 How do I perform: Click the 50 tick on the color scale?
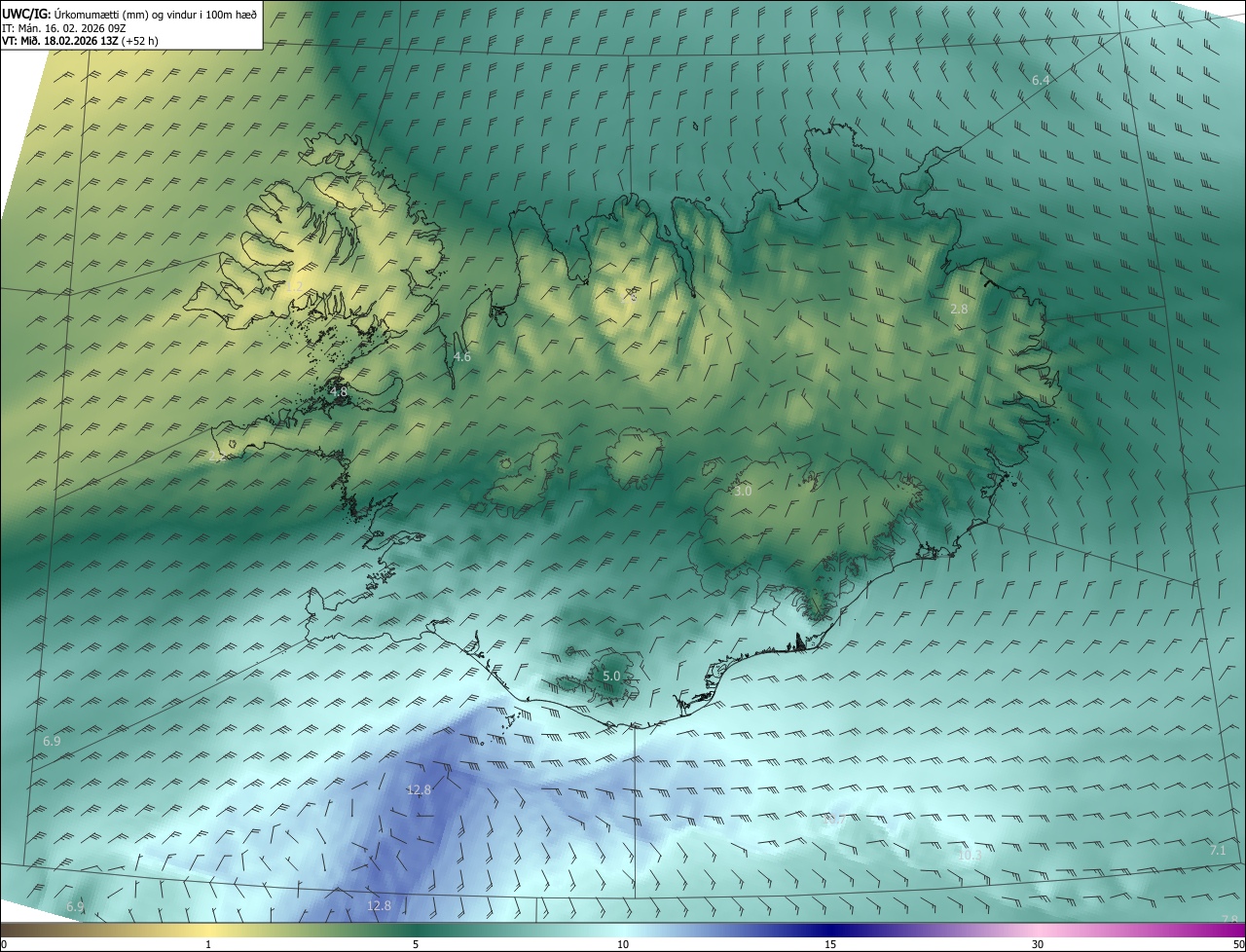click(x=1238, y=944)
